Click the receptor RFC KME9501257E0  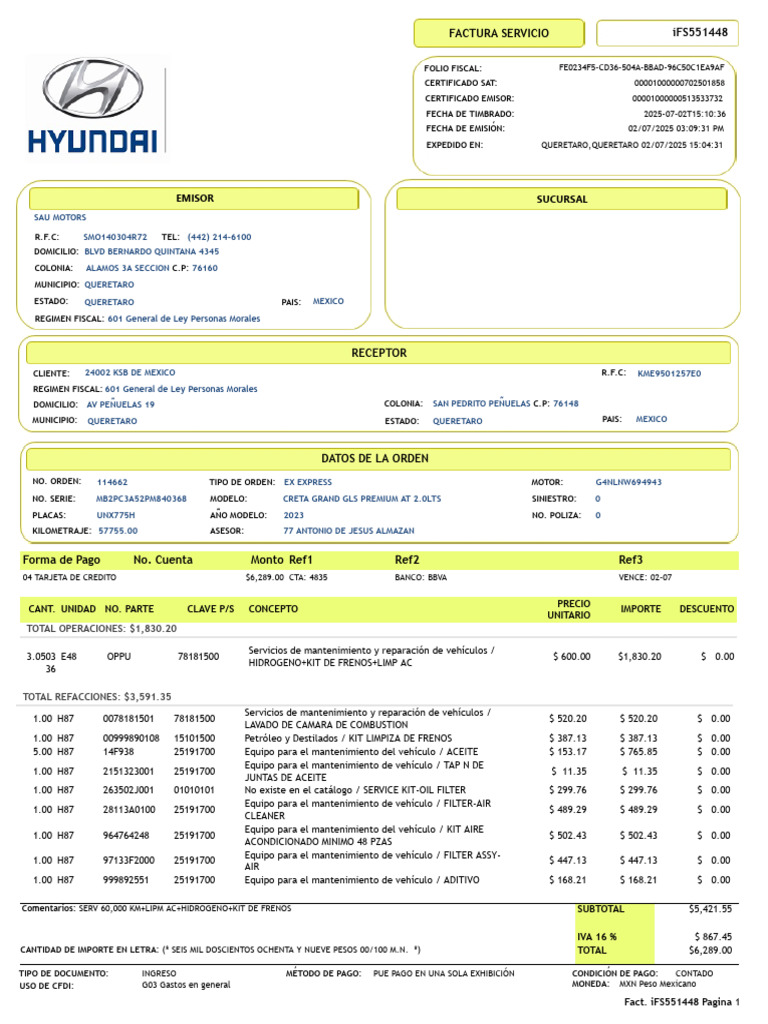[x=669, y=374]
